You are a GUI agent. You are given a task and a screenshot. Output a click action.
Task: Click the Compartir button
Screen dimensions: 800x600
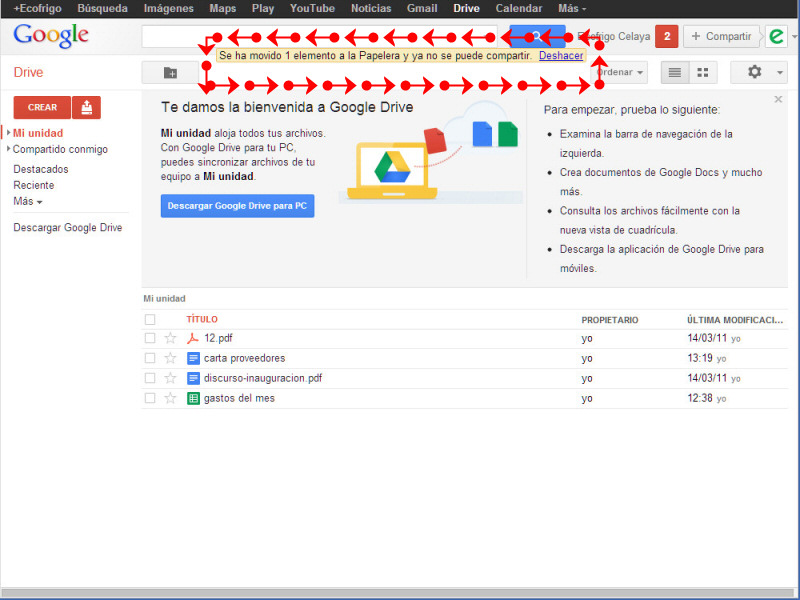721,36
